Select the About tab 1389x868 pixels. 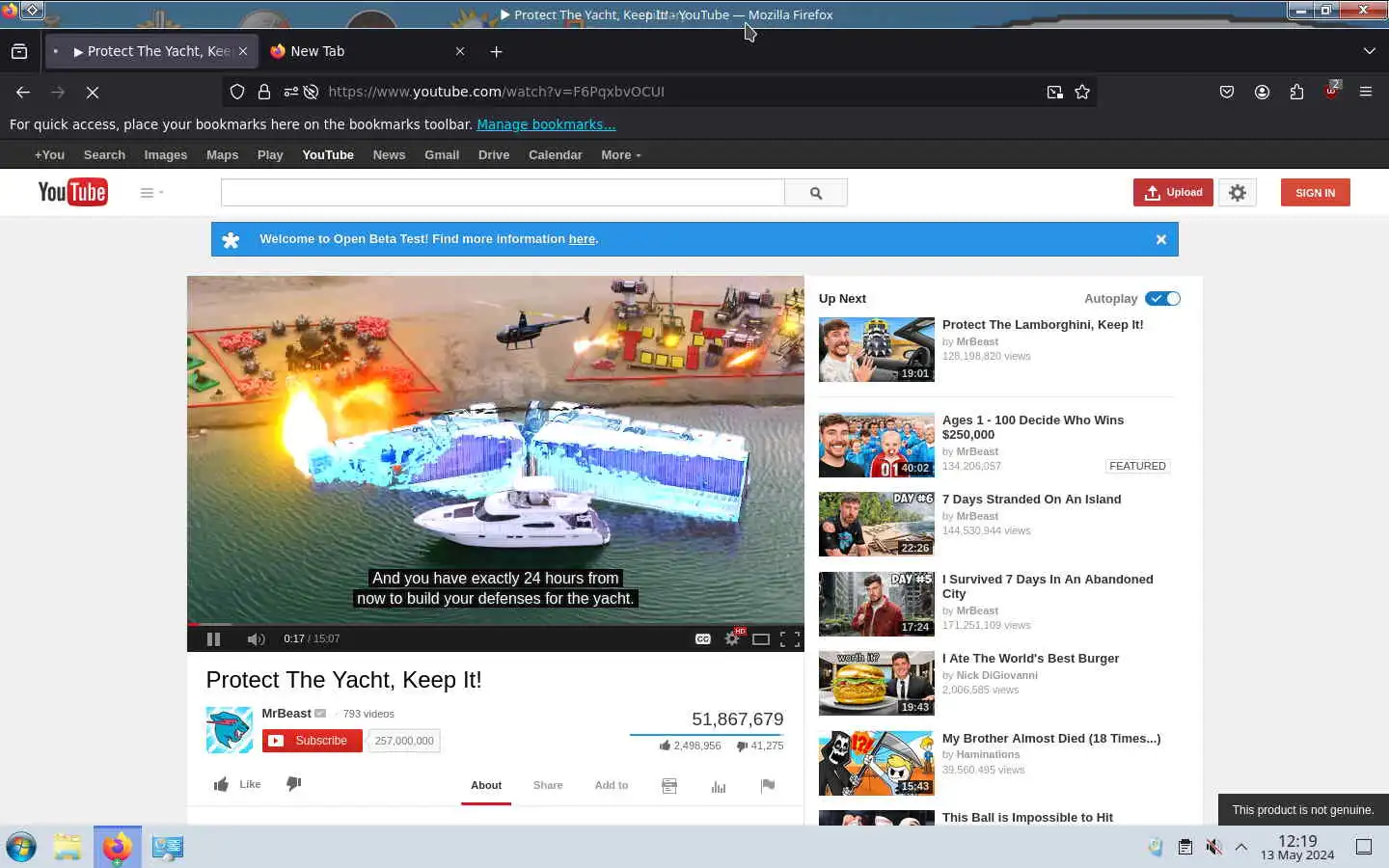pyautogui.click(x=486, y=785)
